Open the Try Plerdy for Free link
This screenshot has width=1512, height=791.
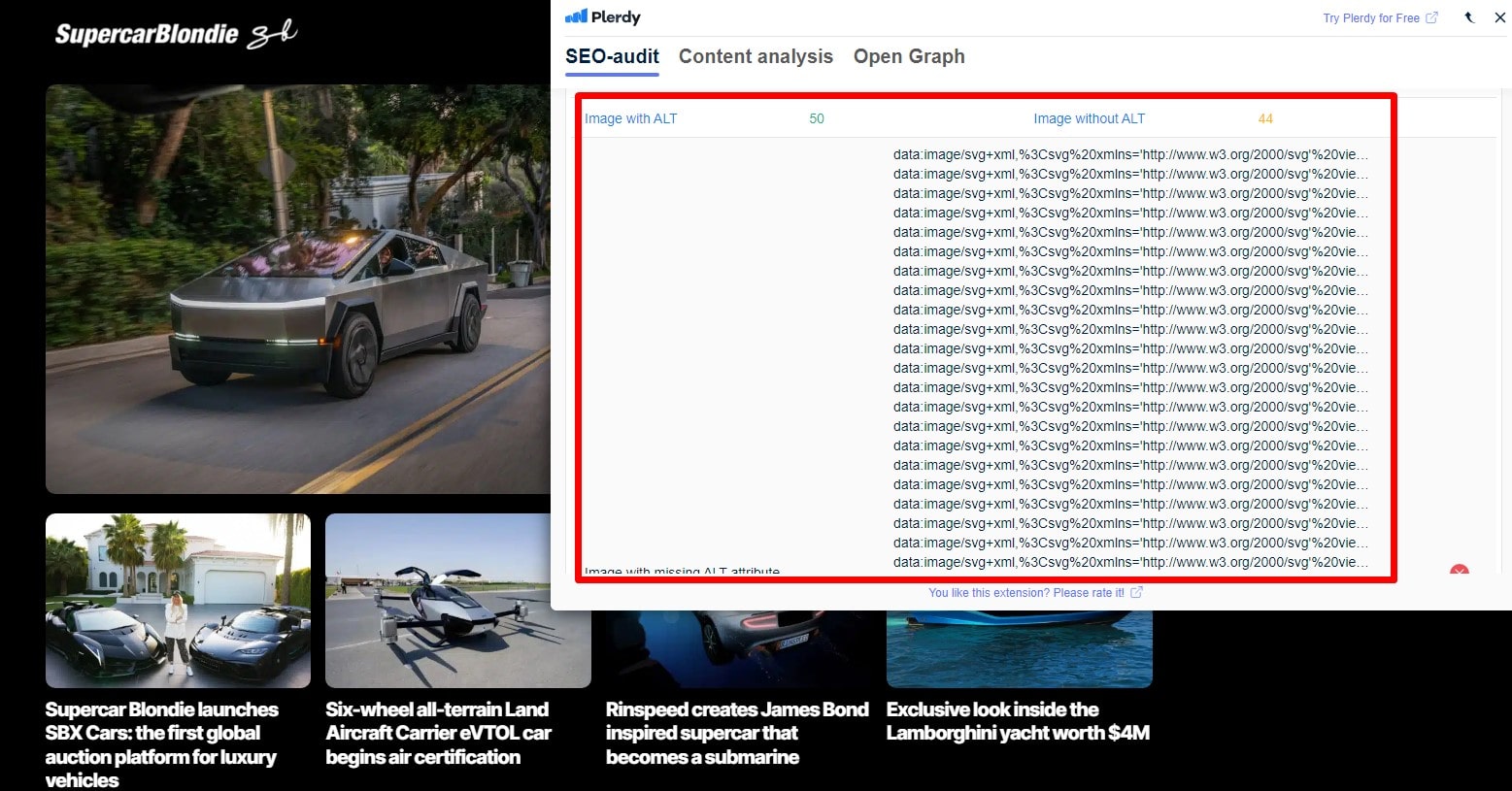pyautogui.click(x=1371, y=18)
